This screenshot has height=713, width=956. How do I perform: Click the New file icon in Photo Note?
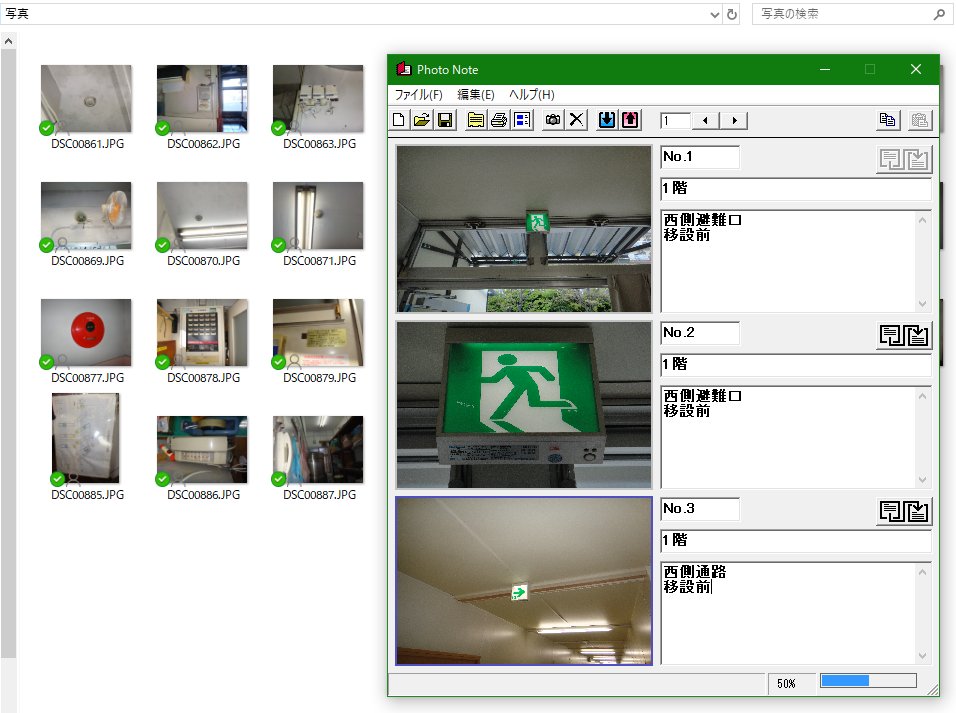(399, 120)
